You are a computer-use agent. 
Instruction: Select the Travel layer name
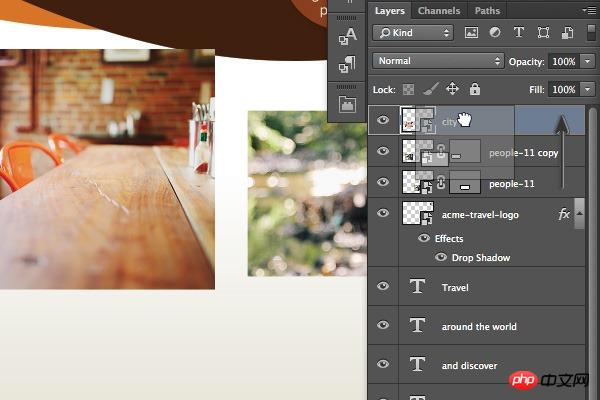click(x=455, y=287)
